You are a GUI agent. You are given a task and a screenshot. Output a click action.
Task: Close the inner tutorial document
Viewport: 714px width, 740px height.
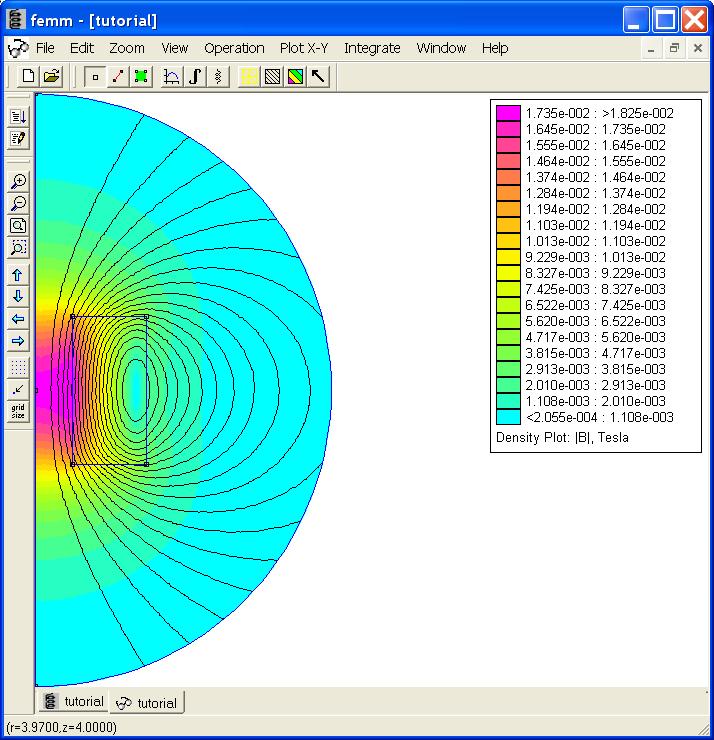698,49
